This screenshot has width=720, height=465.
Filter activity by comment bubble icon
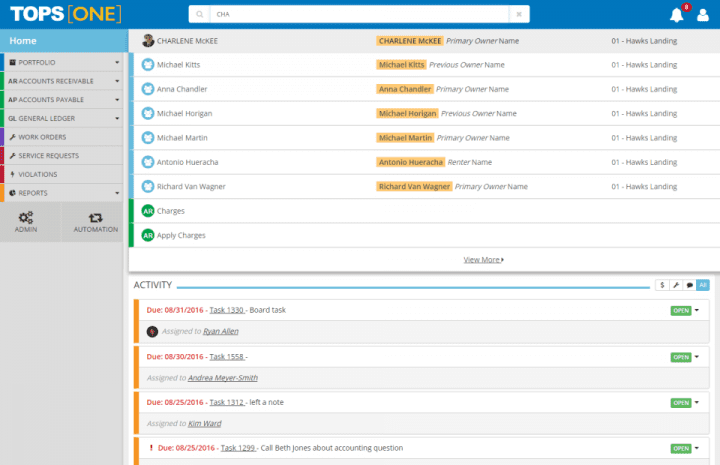(x=689, y=285)
